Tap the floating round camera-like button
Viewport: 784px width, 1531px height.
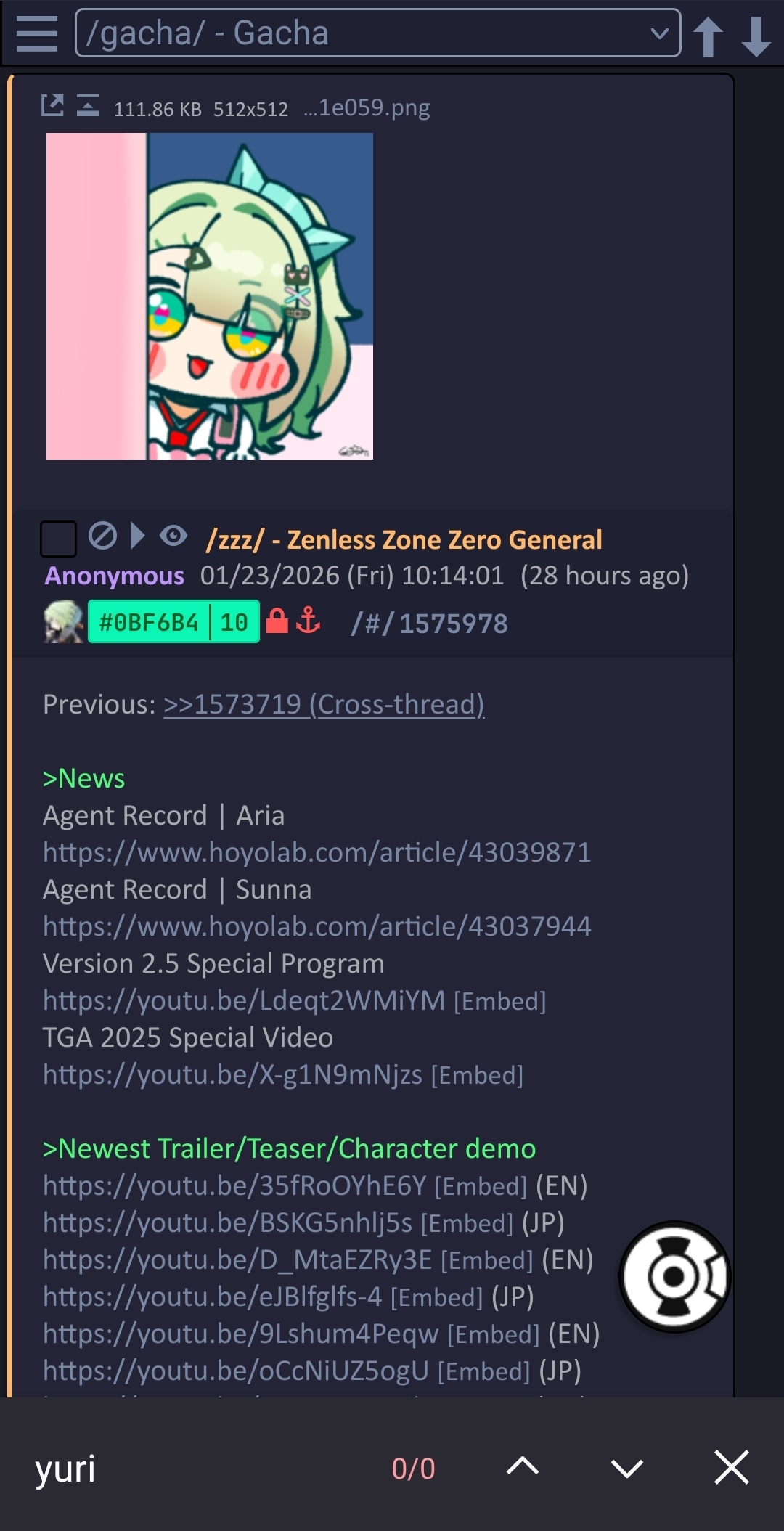(674, 1276)
